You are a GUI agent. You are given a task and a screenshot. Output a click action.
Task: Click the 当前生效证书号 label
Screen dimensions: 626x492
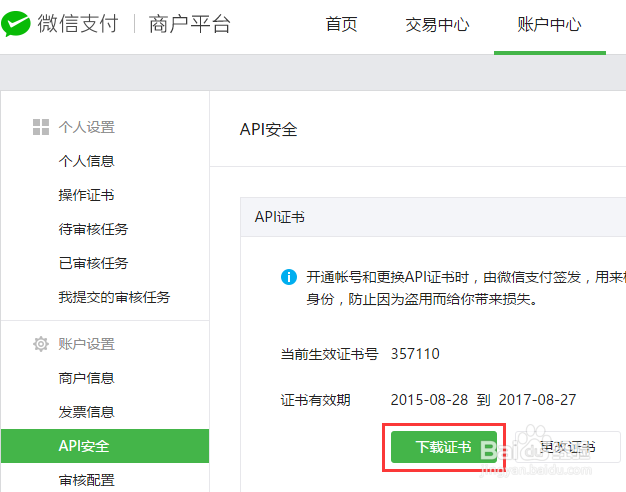click(329, 354)
